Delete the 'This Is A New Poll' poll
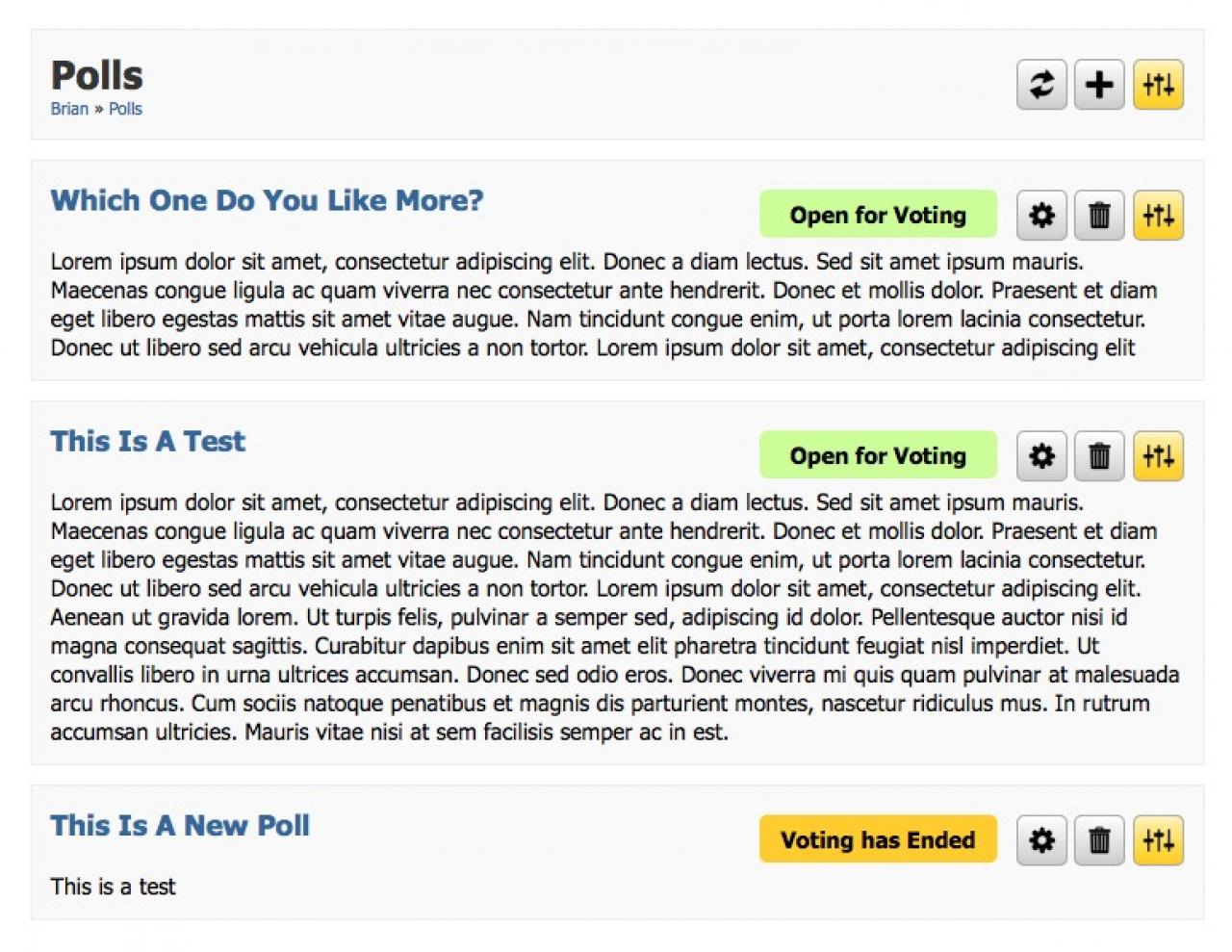This screenshot has height=952, width=1232. [x=1099, y=840]
